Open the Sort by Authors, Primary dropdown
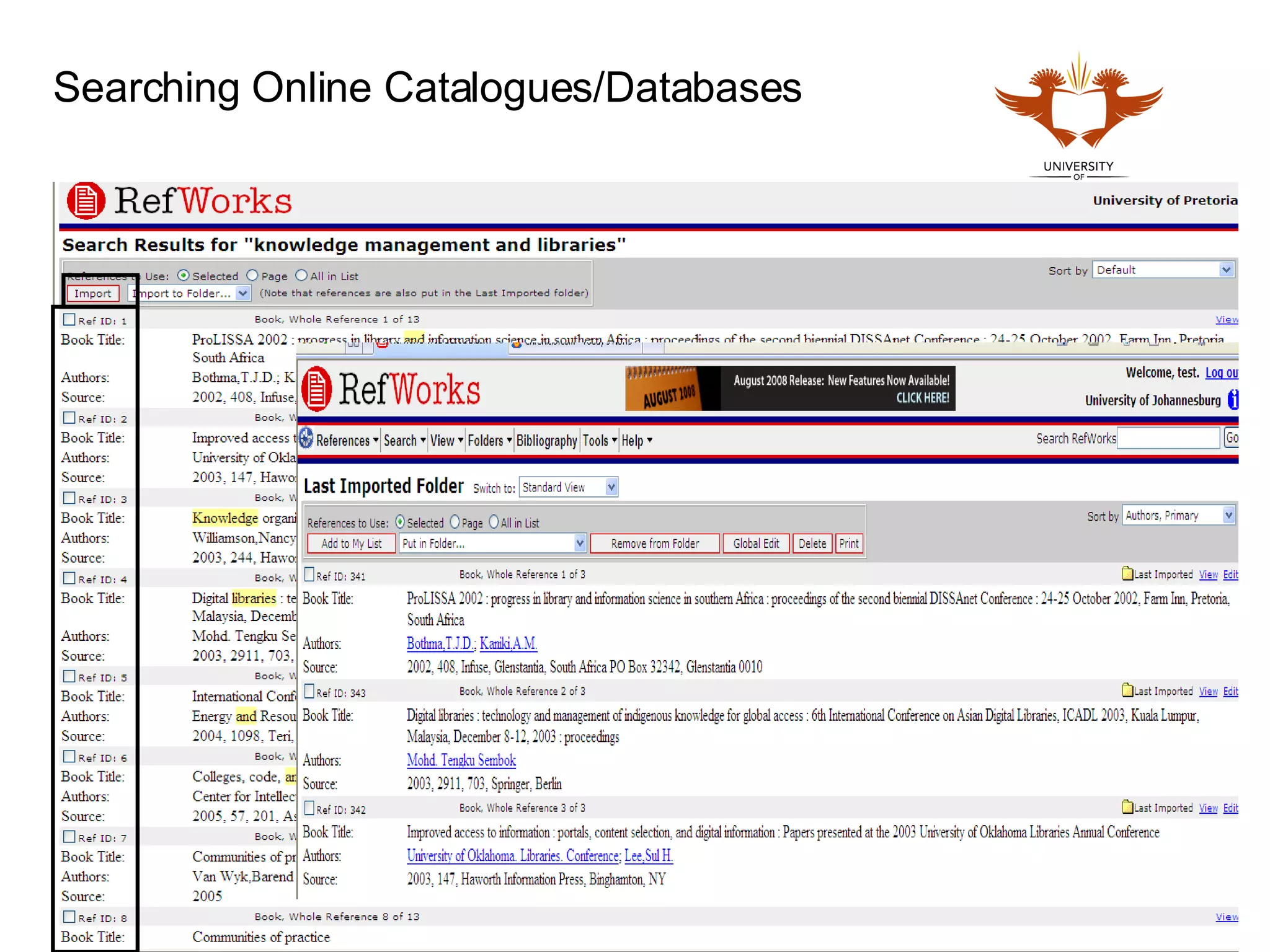The image size is (1270, 952). (x=1179, y=516)
